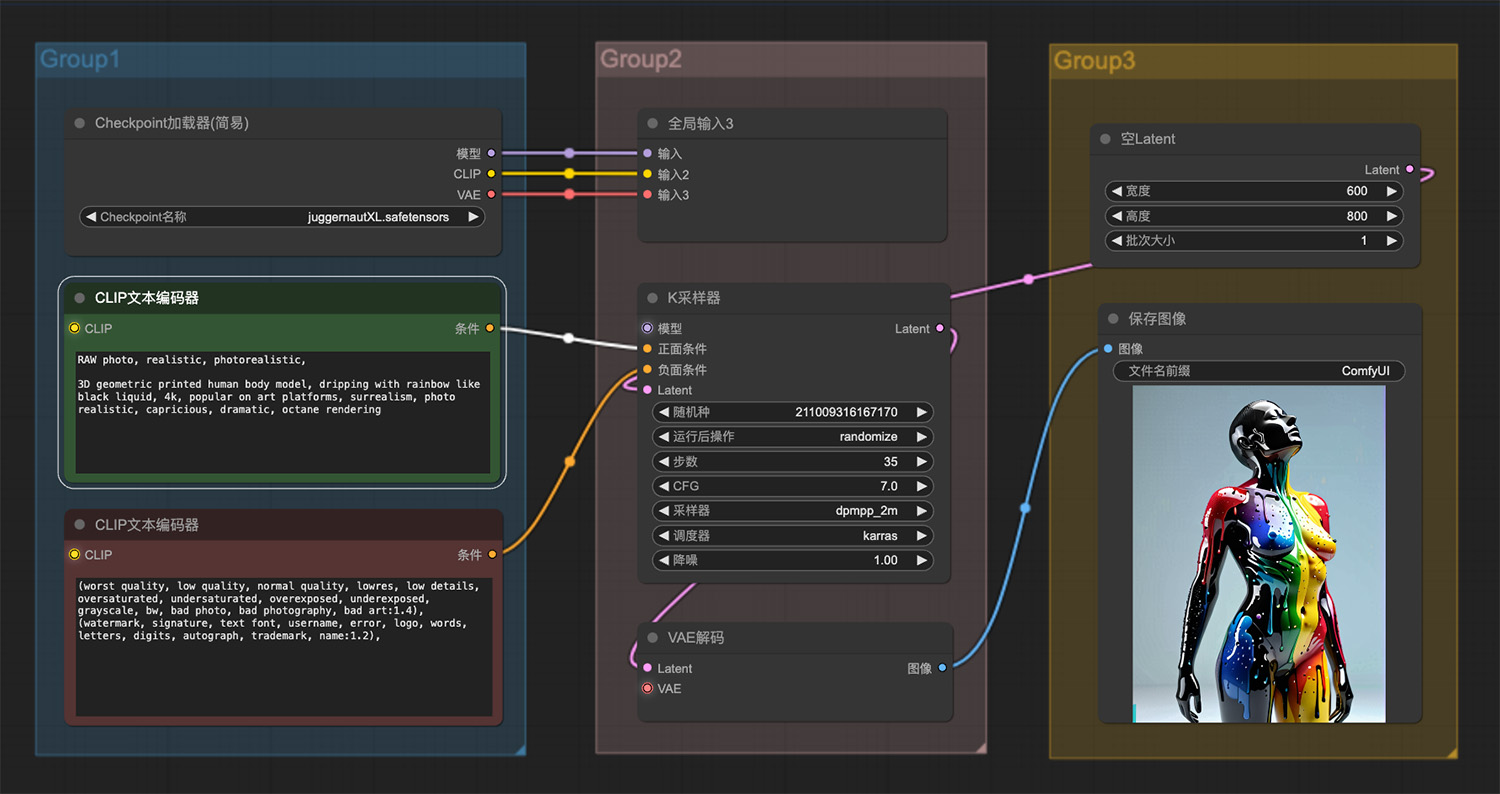Click the VAE output port on Checkpoint loader
Image resolution: width=1500 pixels, height=794 pixels.
click(490, 195)
